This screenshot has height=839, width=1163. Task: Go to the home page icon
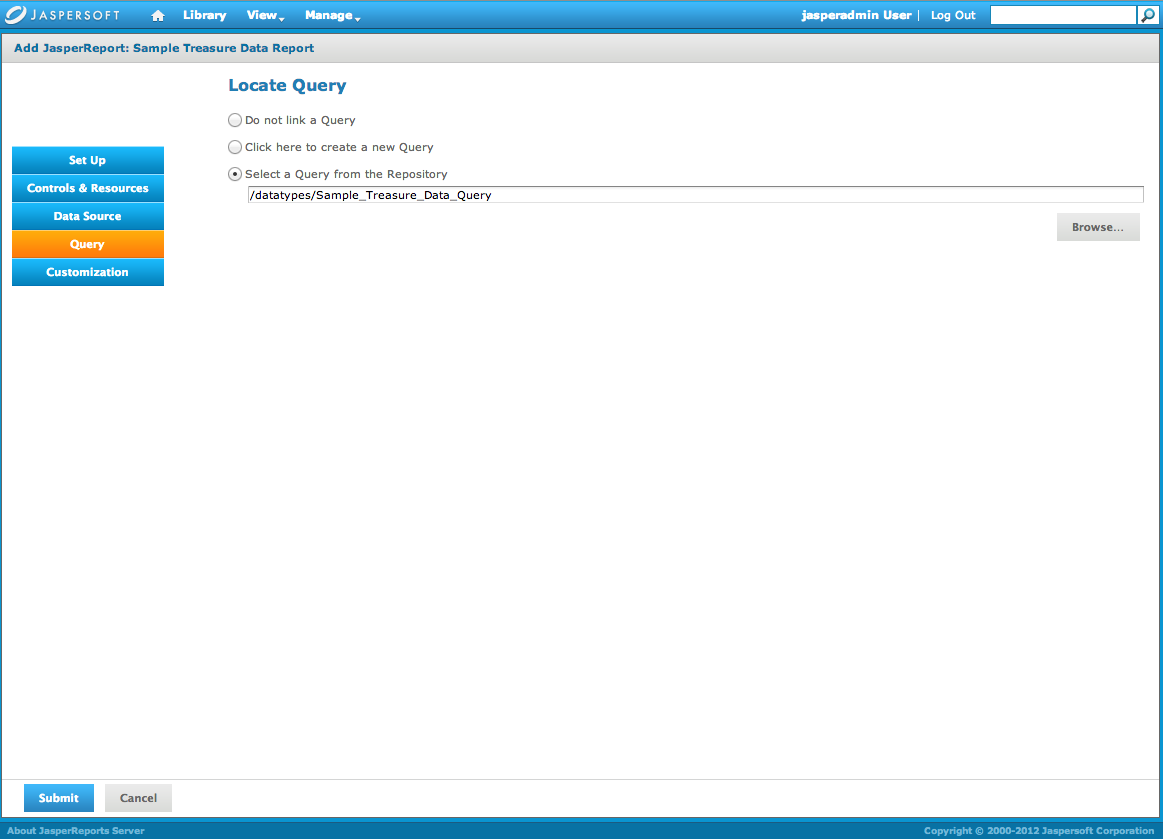(x=157, y=16)
